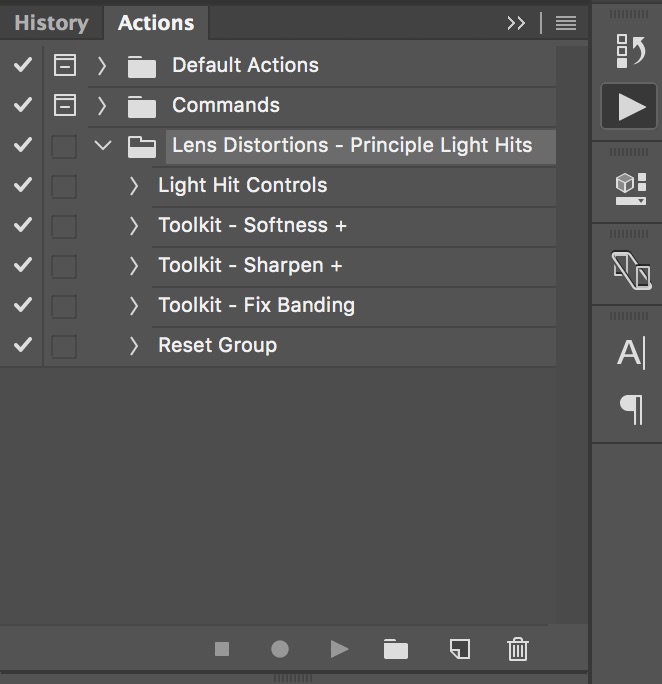
Task: Toggle dialog box for Toolkit - Sharpen +
Action: coord(64,266)
